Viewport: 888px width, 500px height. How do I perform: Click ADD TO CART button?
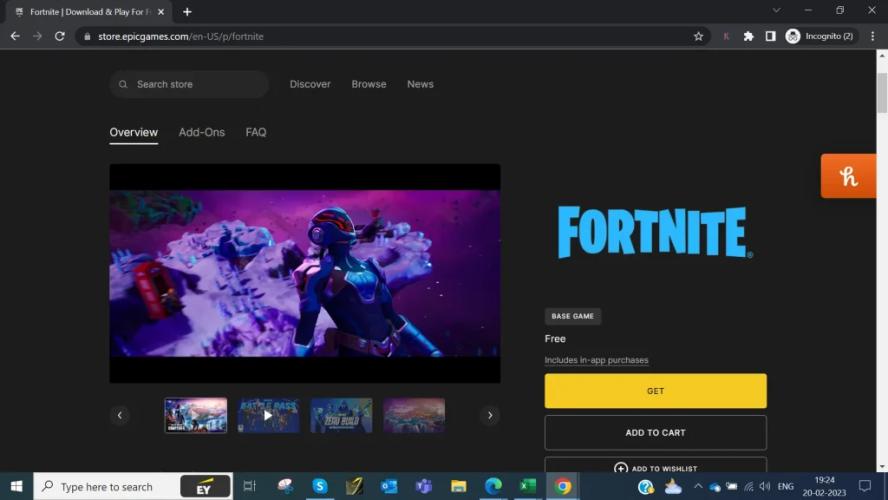[x=655, y=433]
